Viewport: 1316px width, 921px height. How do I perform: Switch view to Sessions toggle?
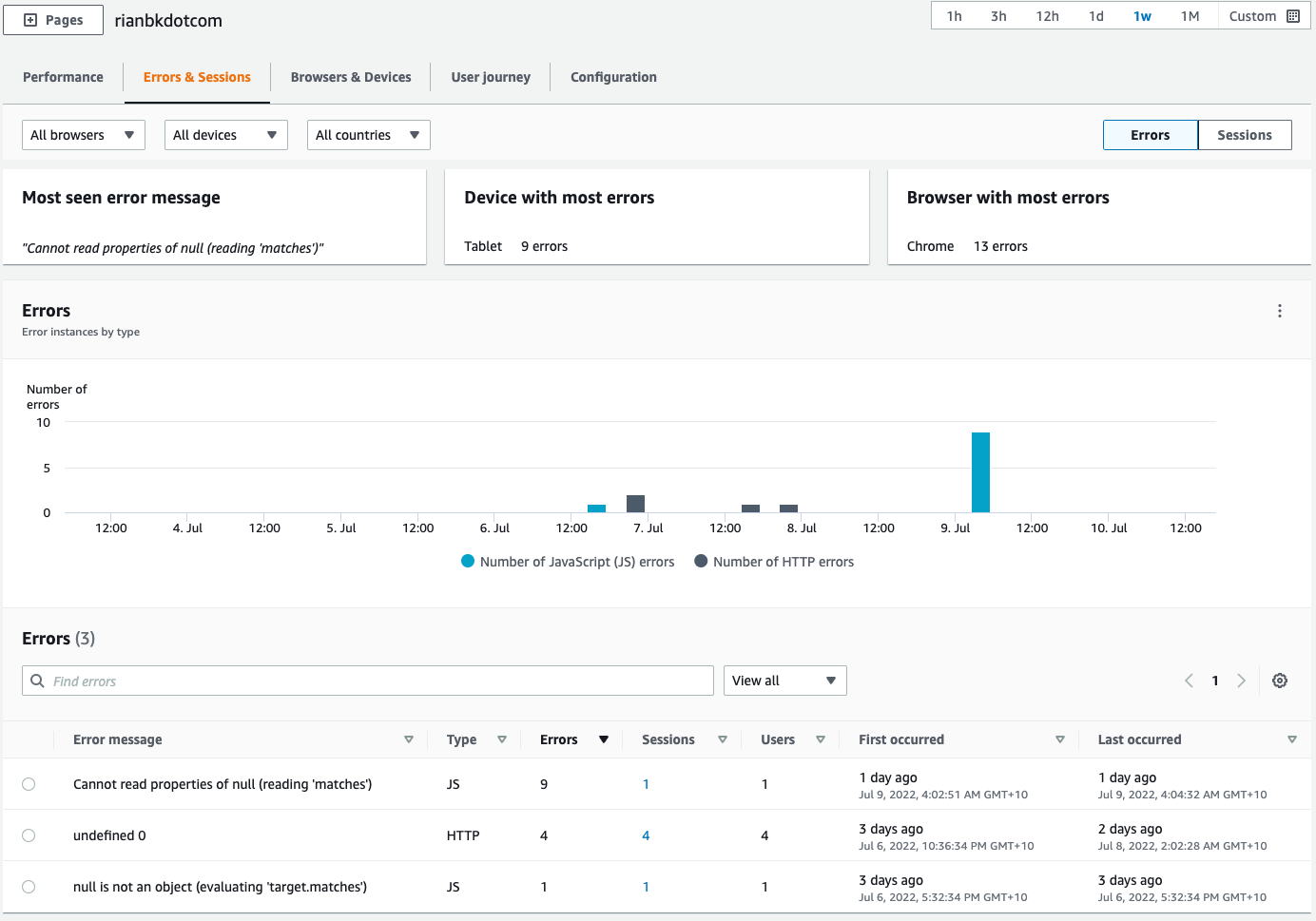(1245, 135)
